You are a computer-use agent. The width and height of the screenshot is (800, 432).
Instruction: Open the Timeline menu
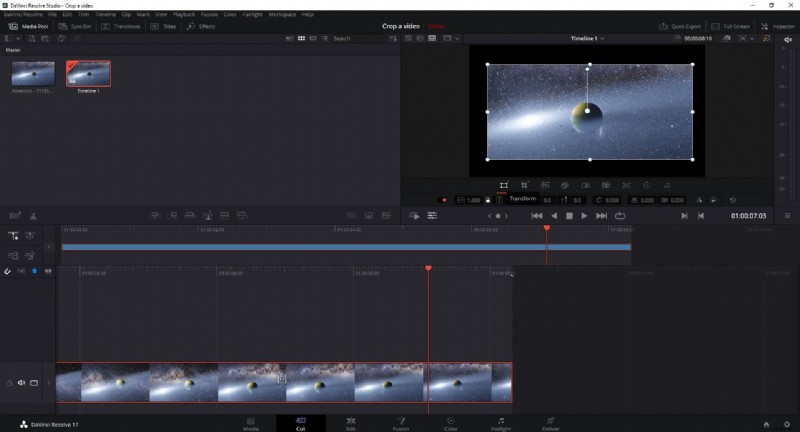tap(105, 14)
